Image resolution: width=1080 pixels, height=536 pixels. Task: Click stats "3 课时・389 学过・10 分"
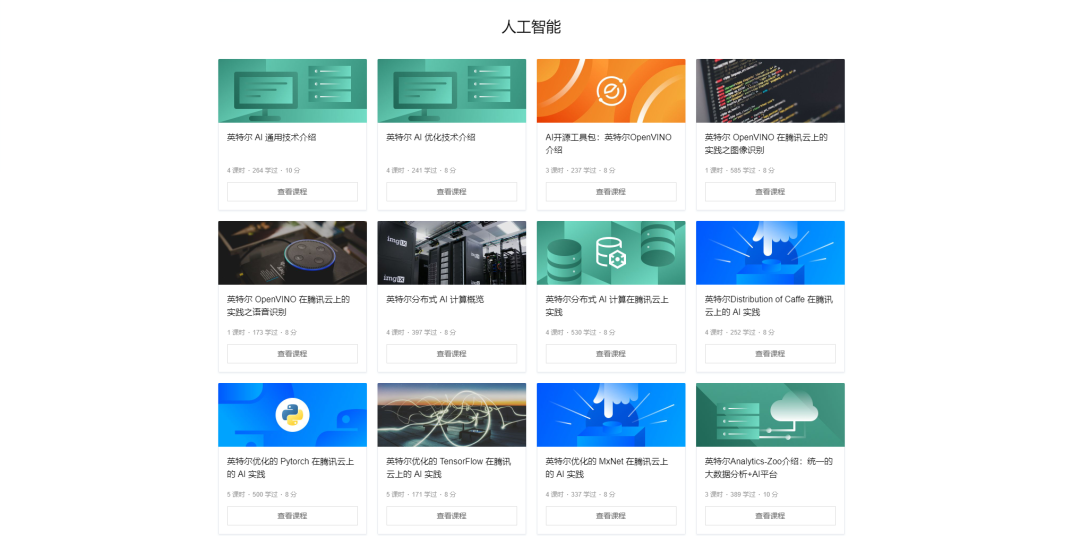742,494
